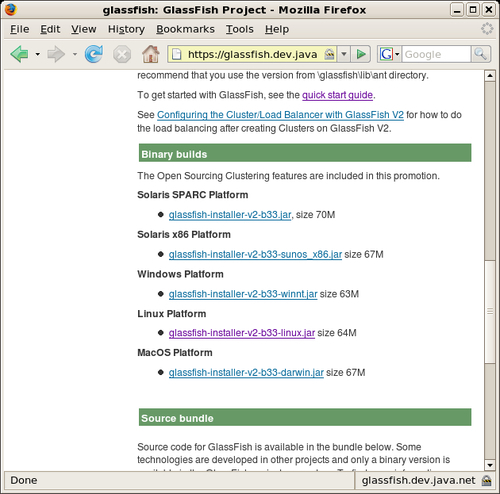Click the Windows Platform heading

(x=180, y=274)
